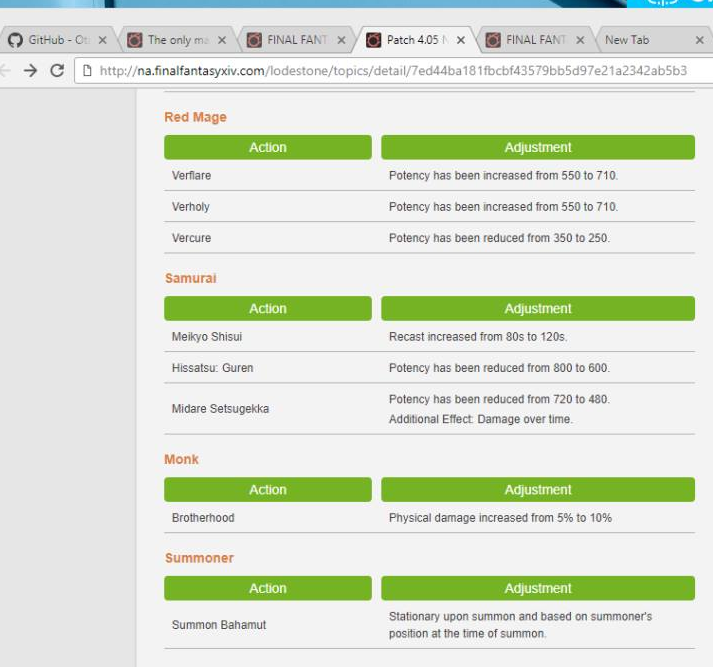The width and height of the screenshot is (713, 667).
Task: Click 'Physical damage increased from 5% to 10%'
Action: (x=500, y=518)
